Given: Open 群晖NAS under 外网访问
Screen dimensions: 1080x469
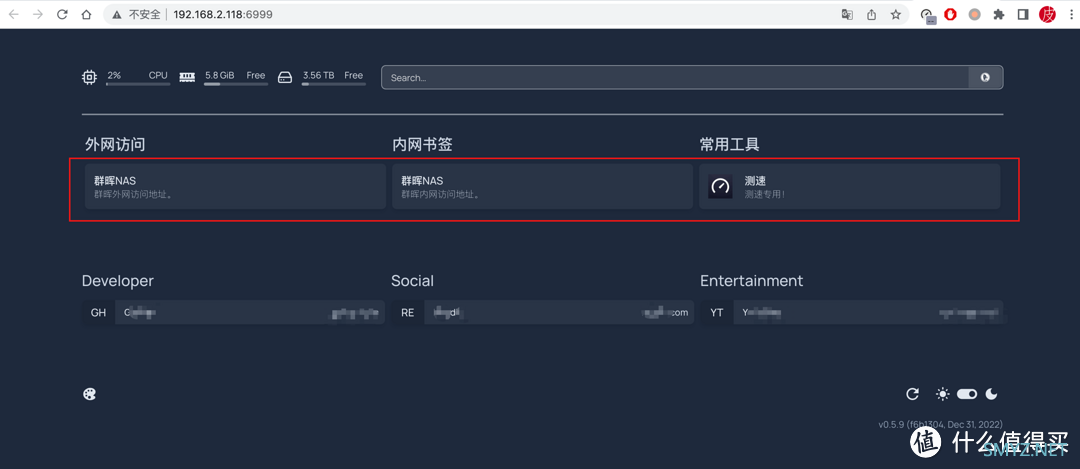Looking at the screenshot, I should pyautogui.click(x=236, y=186).
